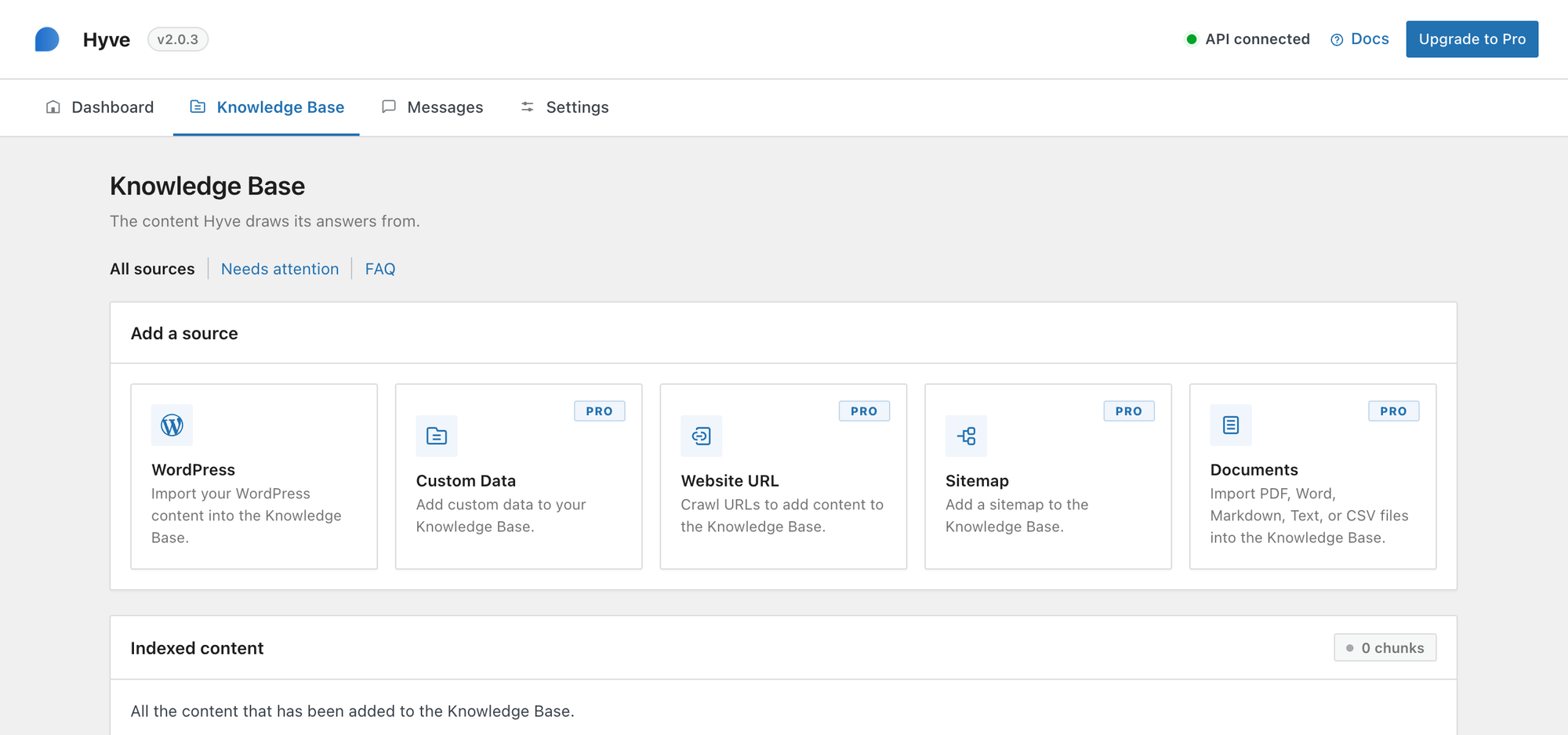
Task: Click the PRO badge on Website URL
Action: (864, 411)
